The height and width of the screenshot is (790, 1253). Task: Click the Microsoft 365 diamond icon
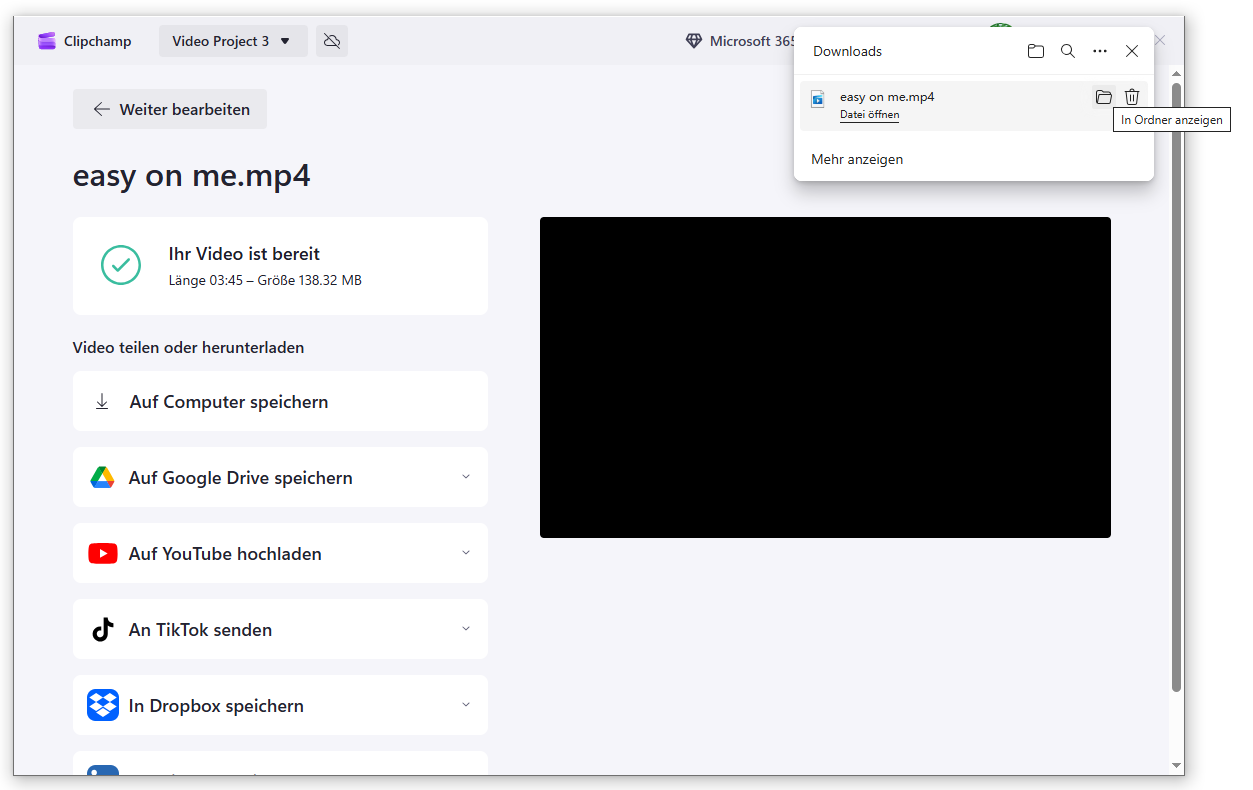694,41
